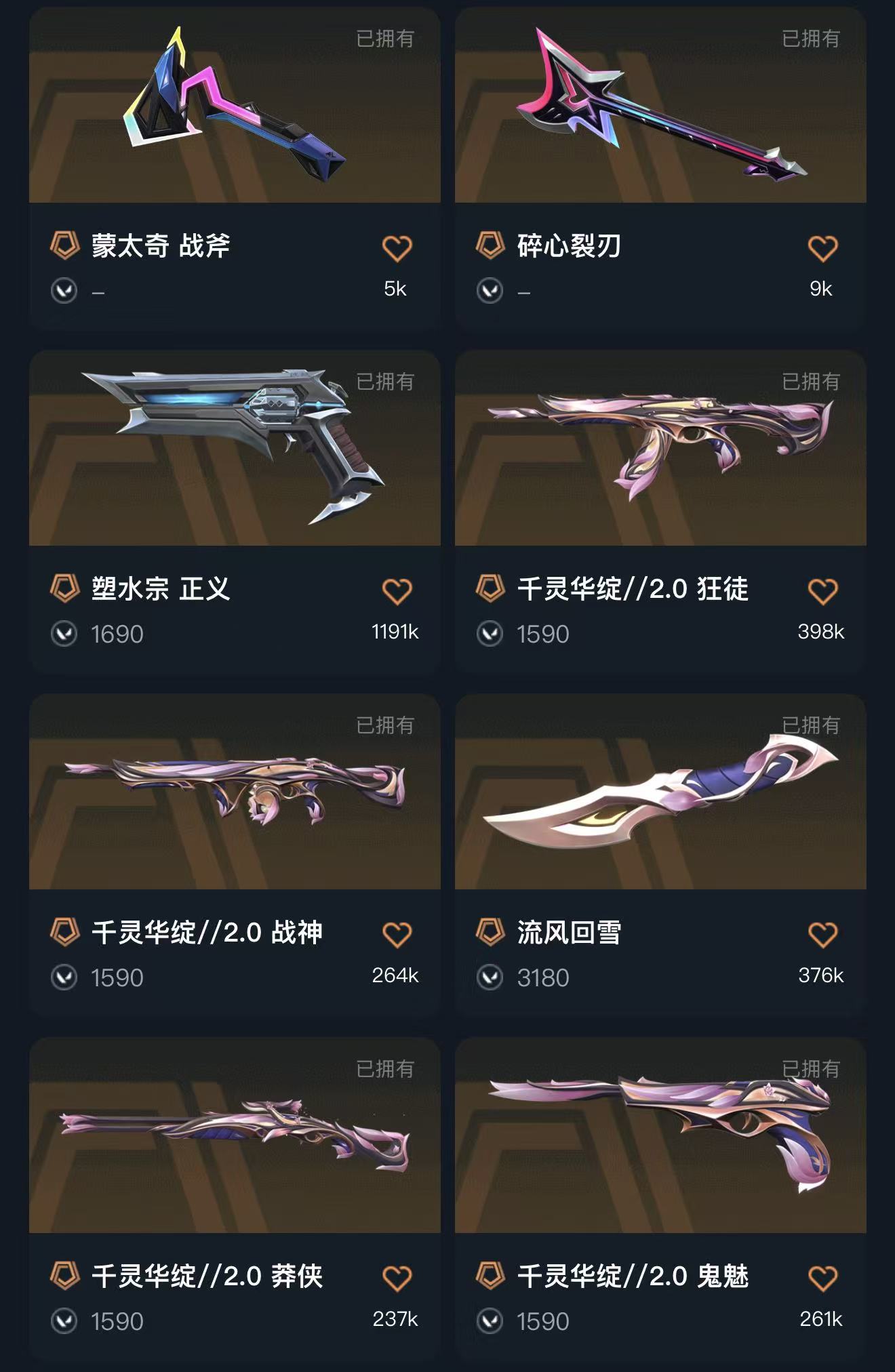Like the 塑水宗 正义 skin

397,592
